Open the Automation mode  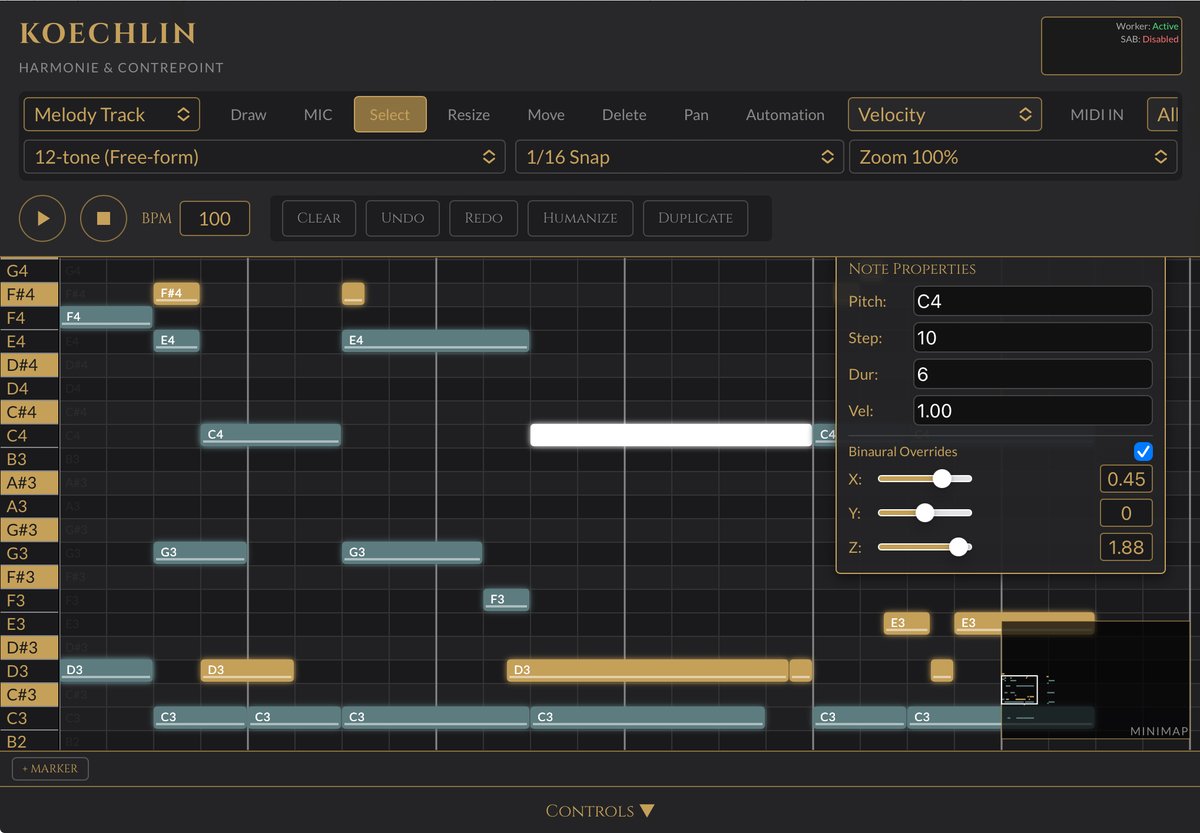pos(785,114)
